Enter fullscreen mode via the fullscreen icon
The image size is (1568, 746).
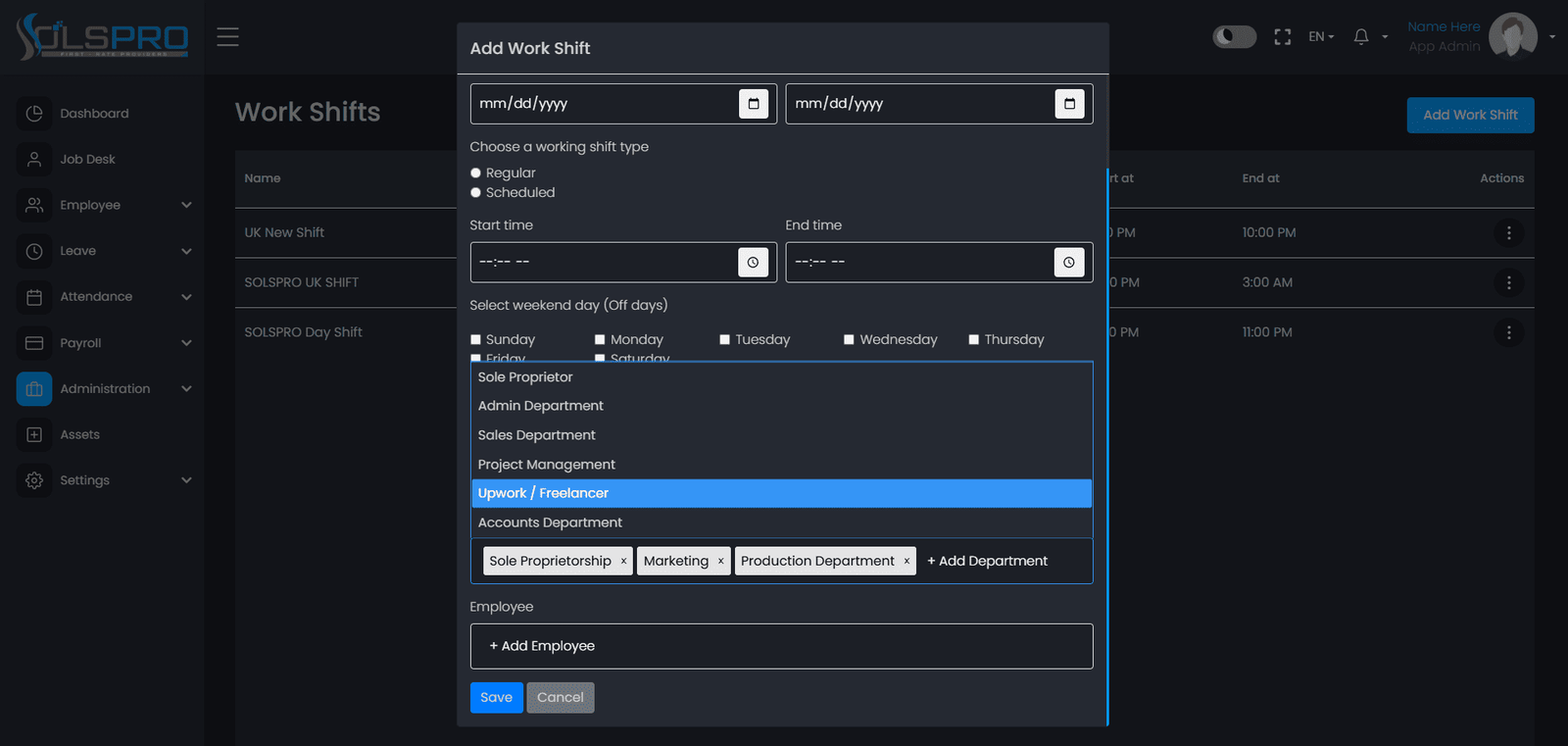click(x=1283, y=37)
